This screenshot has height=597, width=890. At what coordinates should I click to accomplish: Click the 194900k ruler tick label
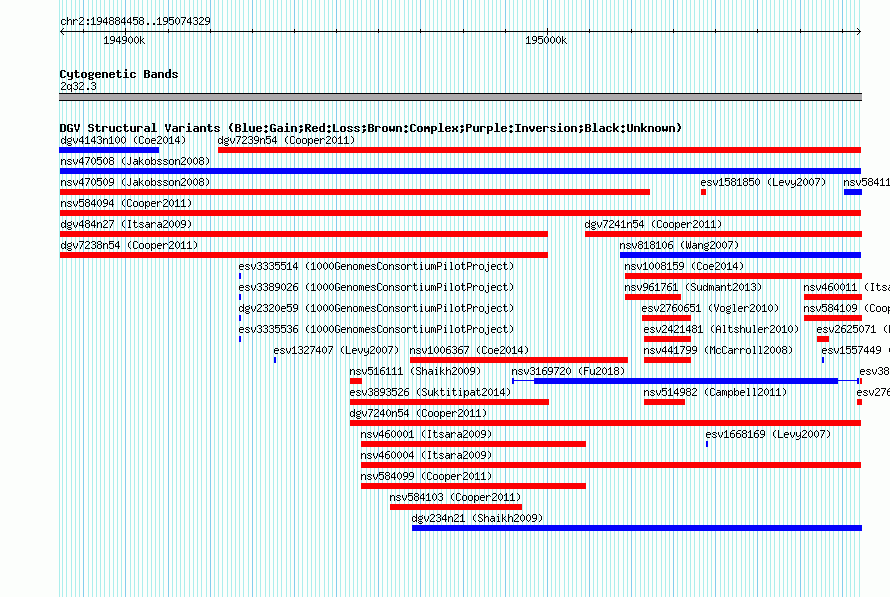[124, 40]
